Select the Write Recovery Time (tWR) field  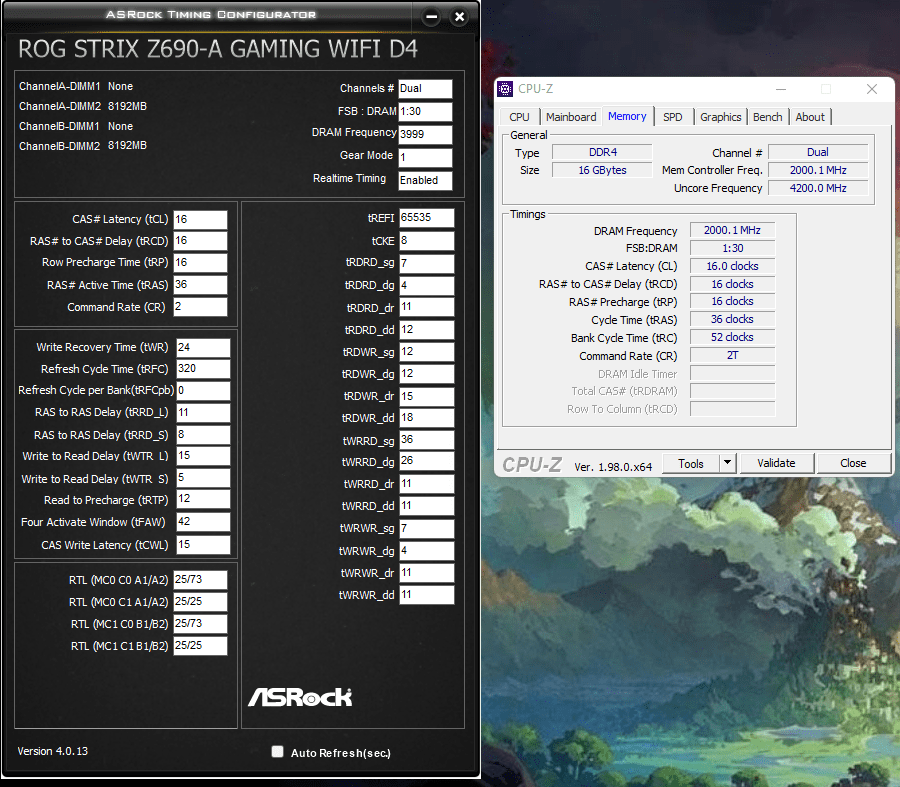click(x=203, y=348)
